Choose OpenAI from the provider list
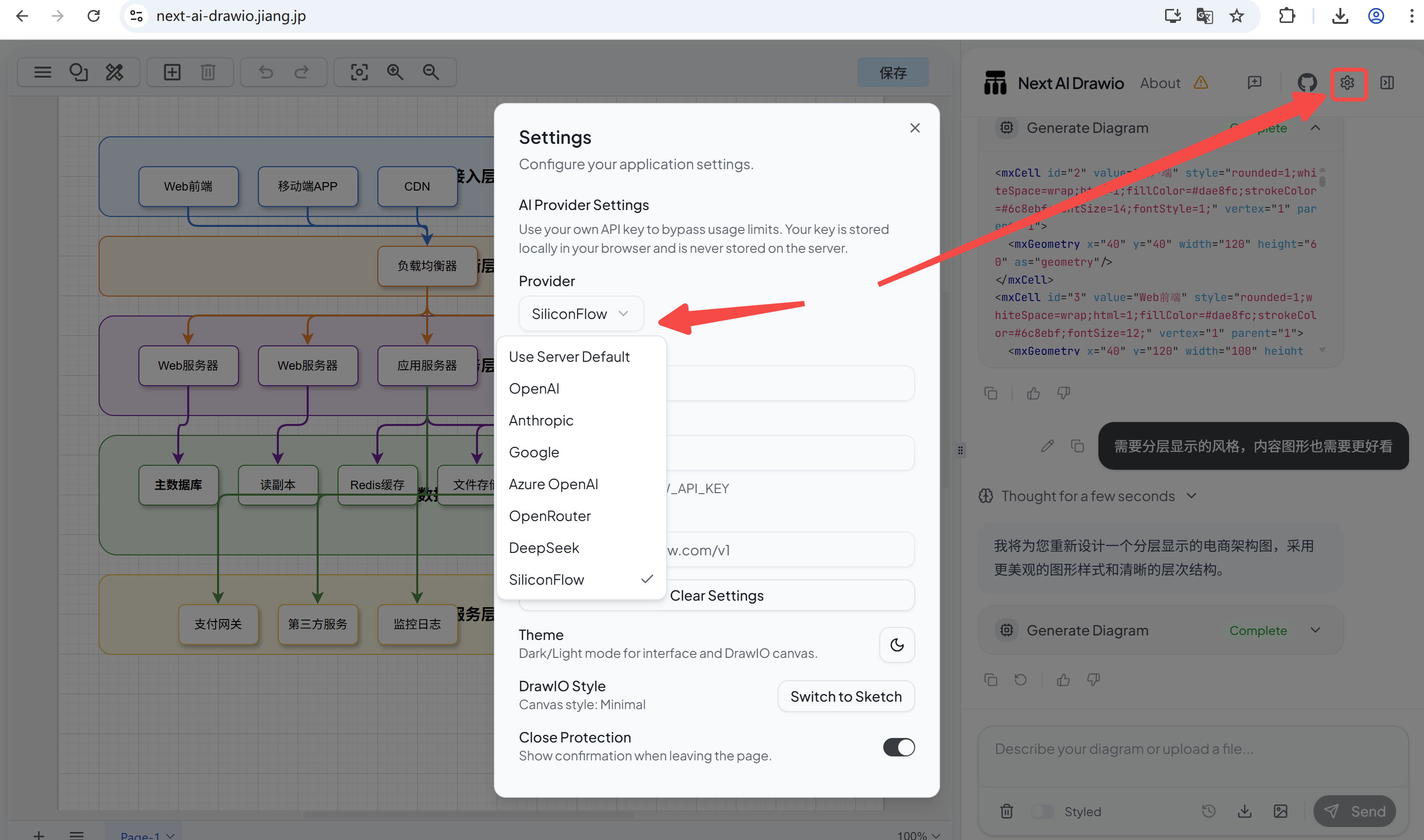This screenshot has width=1424, height=840. click(x=581, y=388)
